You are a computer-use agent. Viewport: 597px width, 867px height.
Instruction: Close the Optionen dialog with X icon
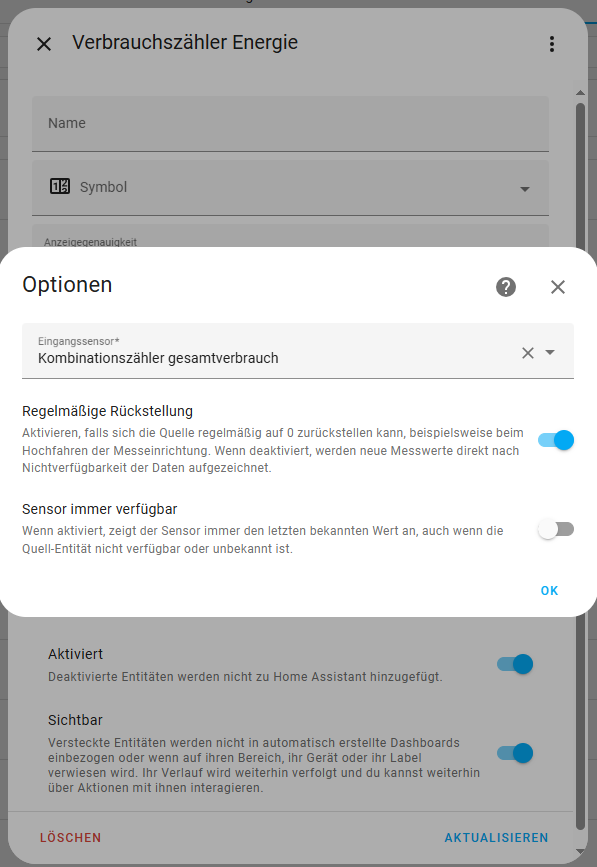(x=558, y=287)
